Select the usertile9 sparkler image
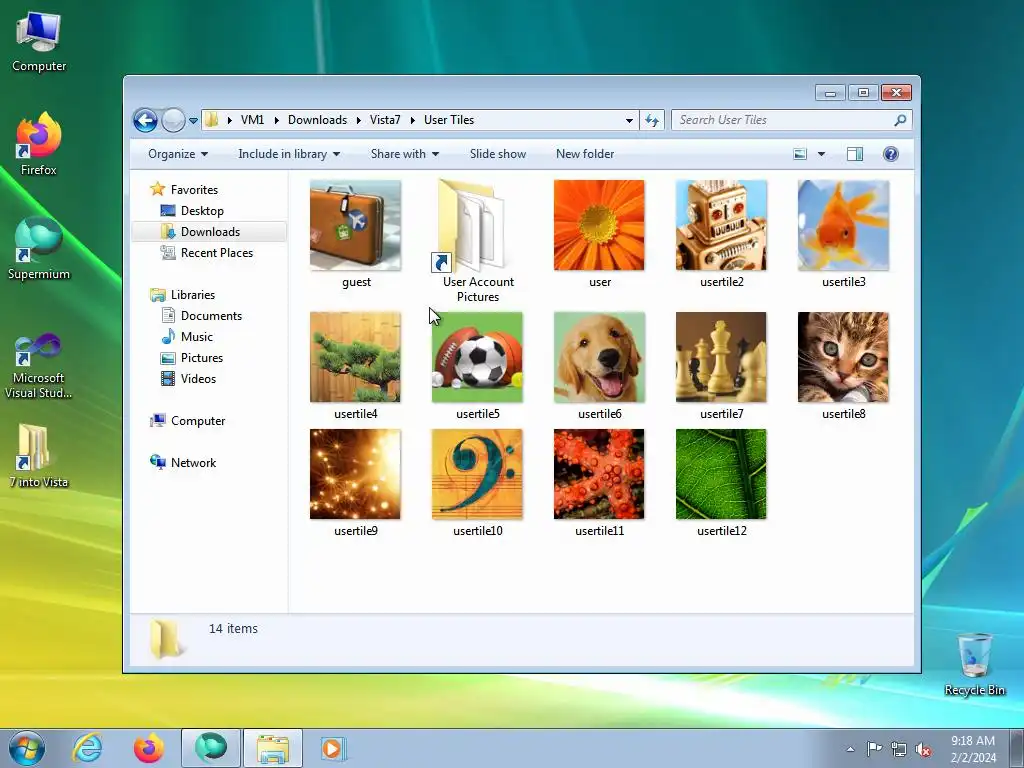The image size is (1024, 768). (355, 474)
